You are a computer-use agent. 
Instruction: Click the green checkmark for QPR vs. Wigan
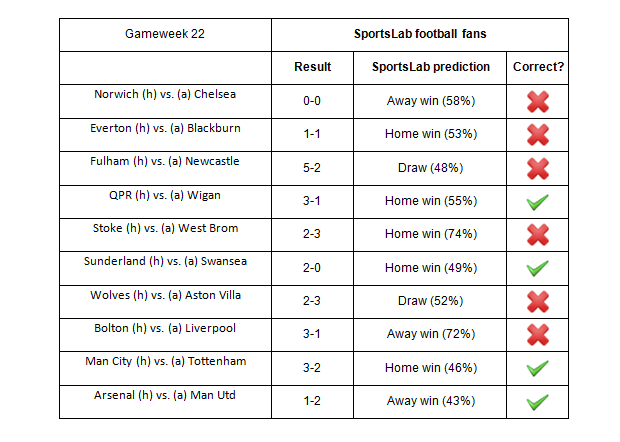pos(537,201)
